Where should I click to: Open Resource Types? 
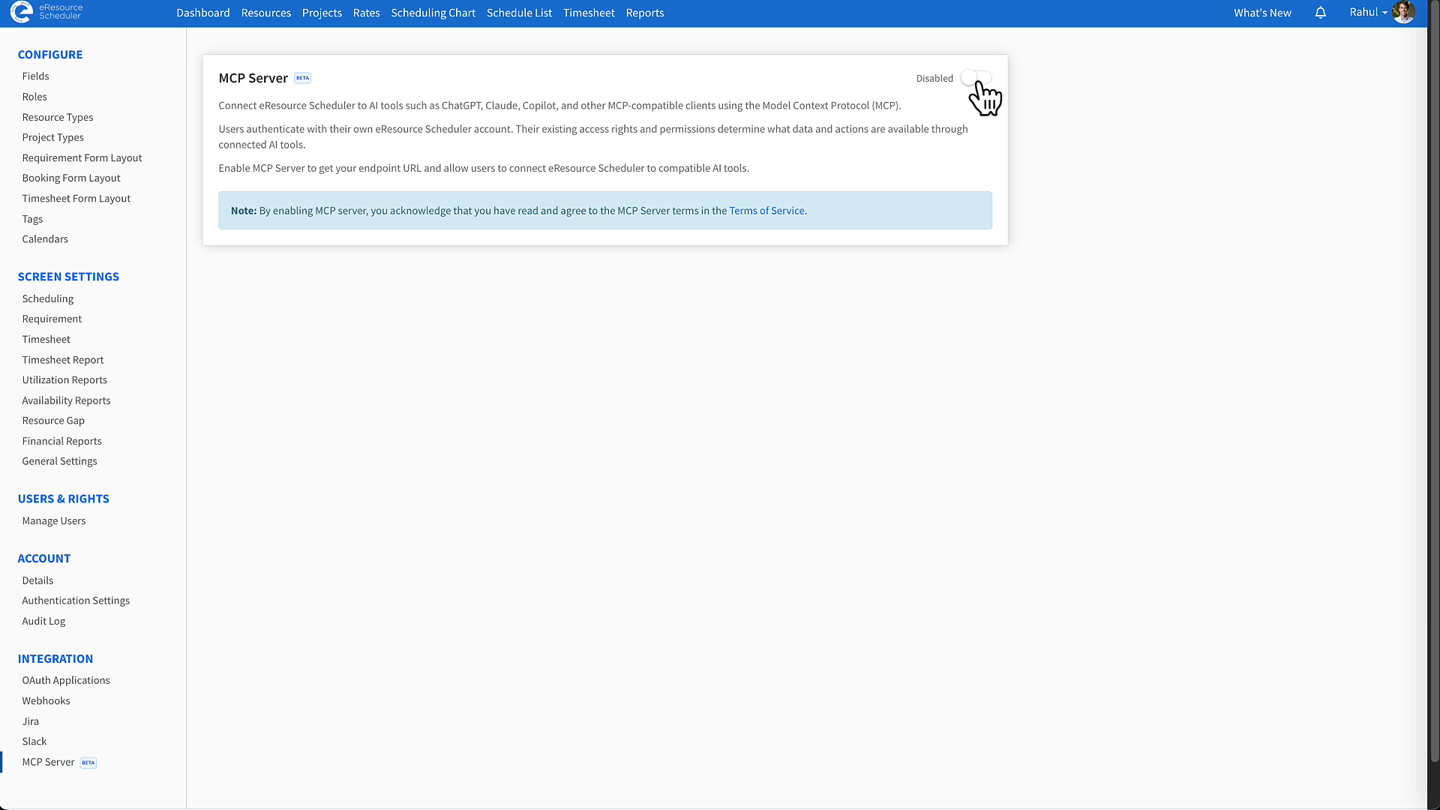tap(57, 117)
